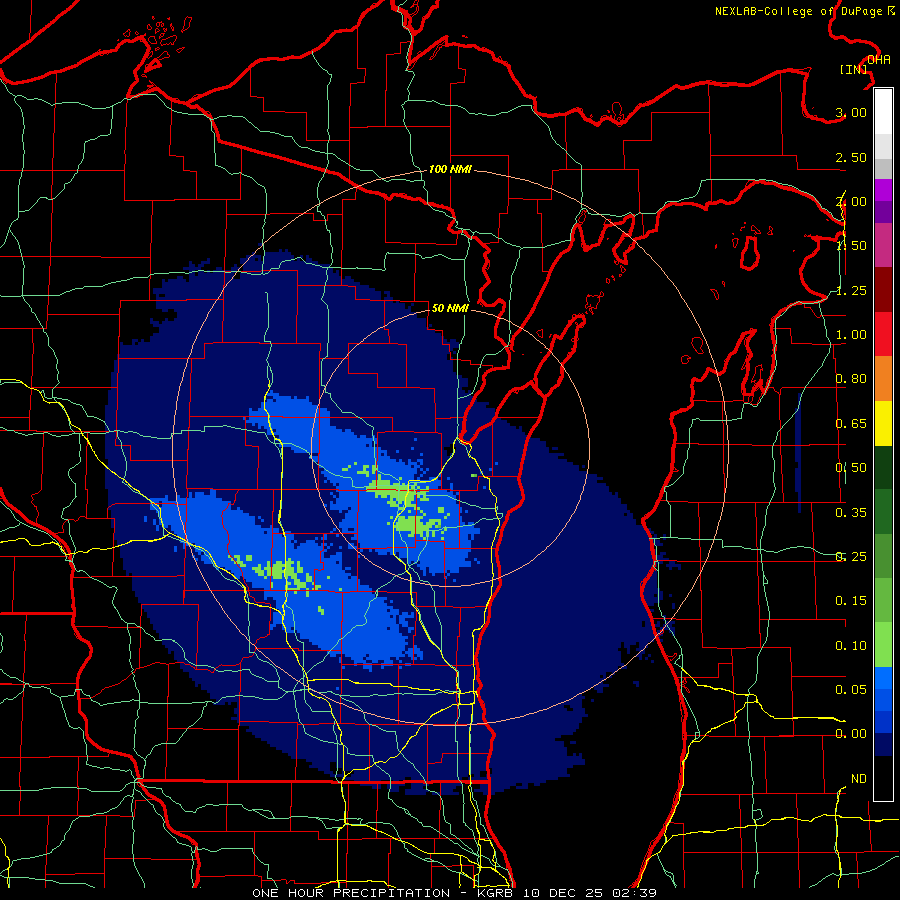Click the 2.50 legend value
The width and height of the screenshot is (900, 900).
(x=851, y=157)
